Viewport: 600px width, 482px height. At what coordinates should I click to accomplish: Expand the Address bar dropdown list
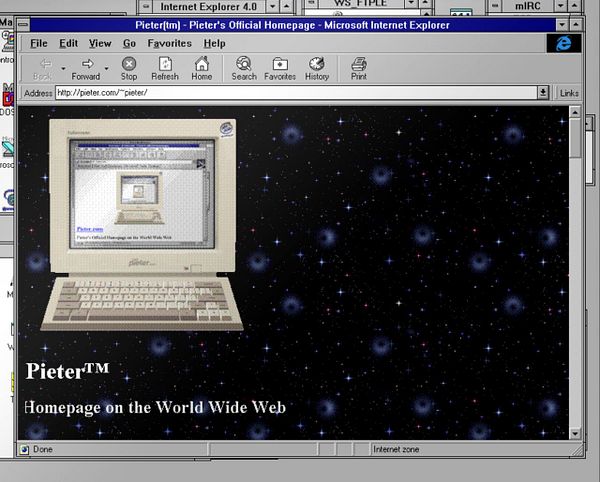point(543,93)
